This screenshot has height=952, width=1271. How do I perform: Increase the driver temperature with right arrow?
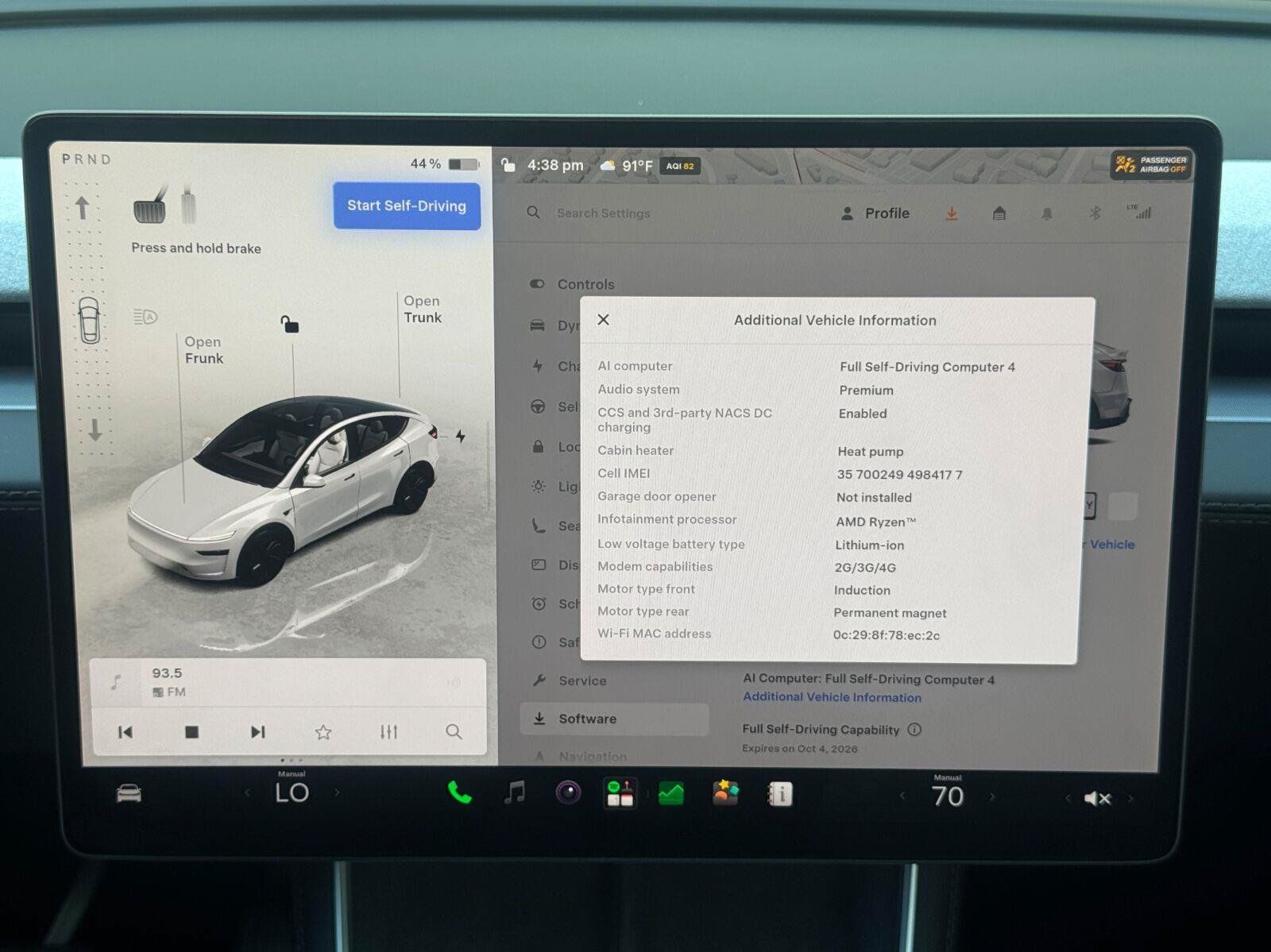click(x=337, y=792)
